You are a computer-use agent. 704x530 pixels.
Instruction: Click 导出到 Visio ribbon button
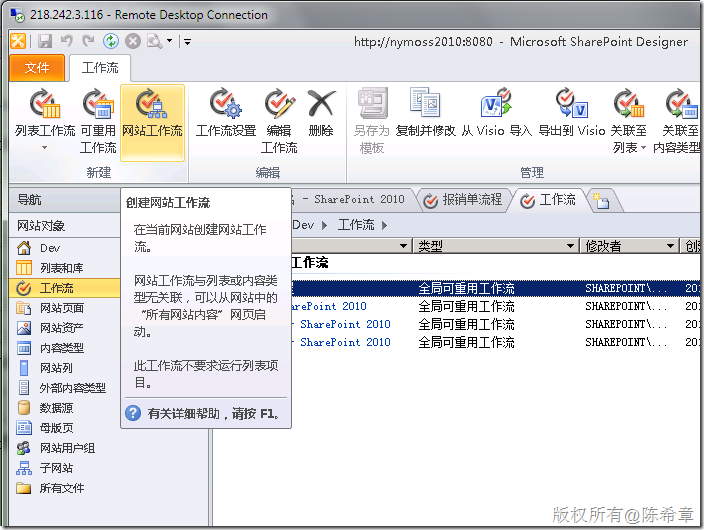pyautogui.click(x=572, y=113)
